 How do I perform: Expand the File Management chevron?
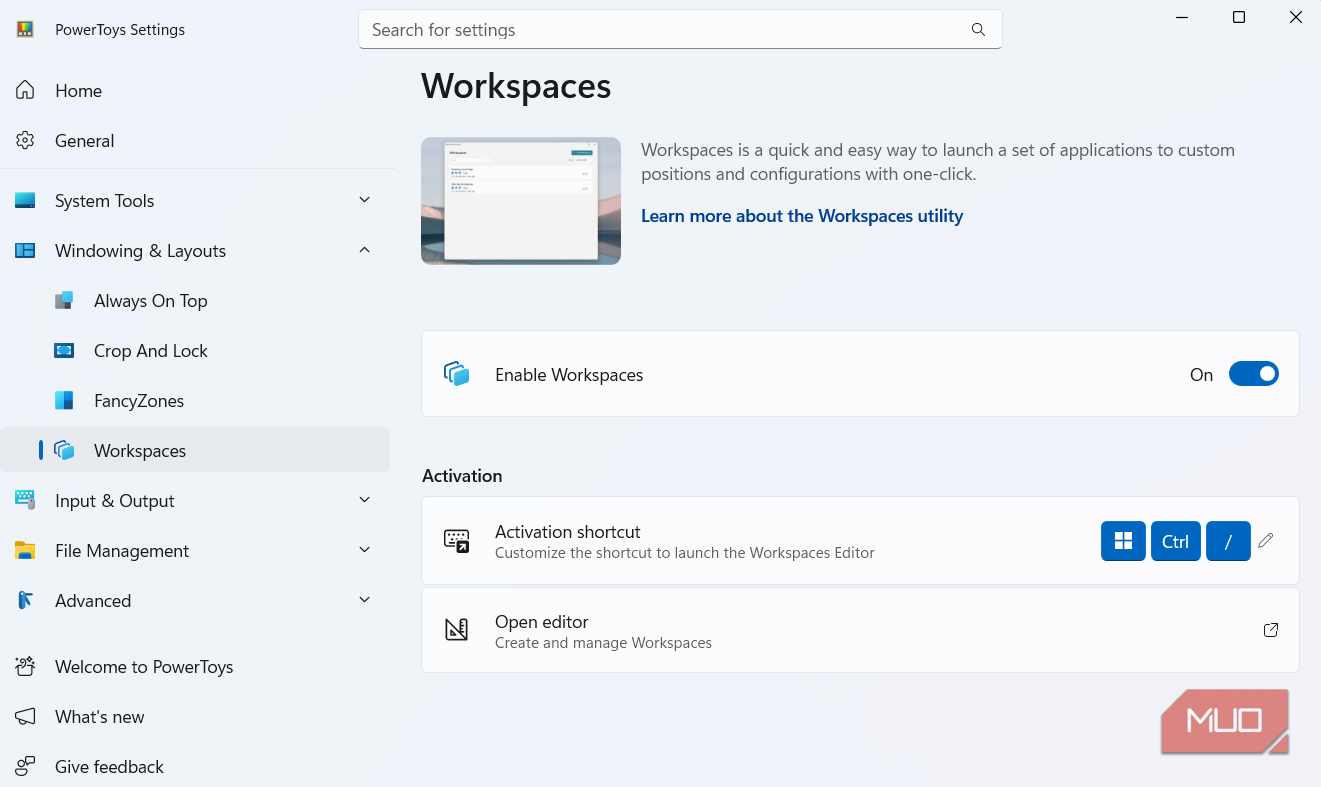coord(365,550)
